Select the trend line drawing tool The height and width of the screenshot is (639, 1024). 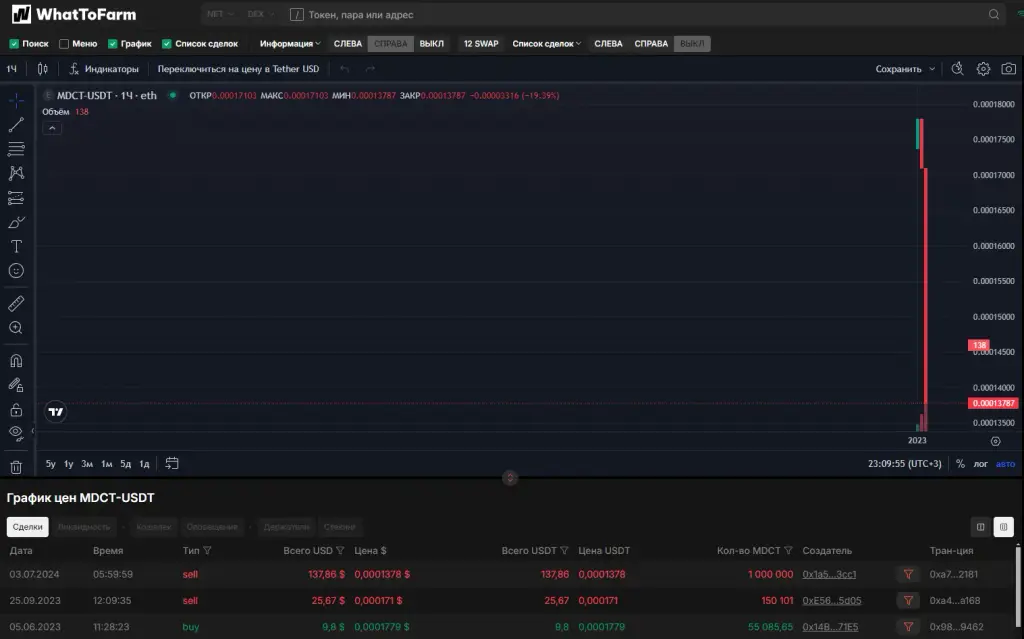point(16,125)
